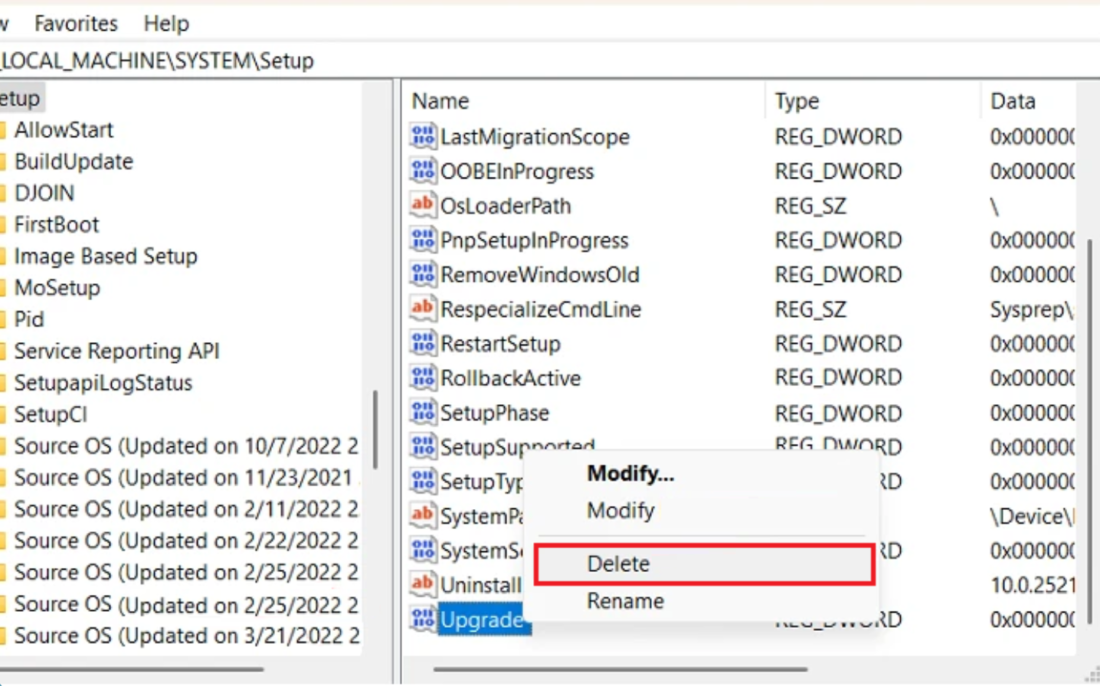Click the ab icon beside RespecializeCmdLine
This screenshot has width=1100, height=686.
[421, 309]
